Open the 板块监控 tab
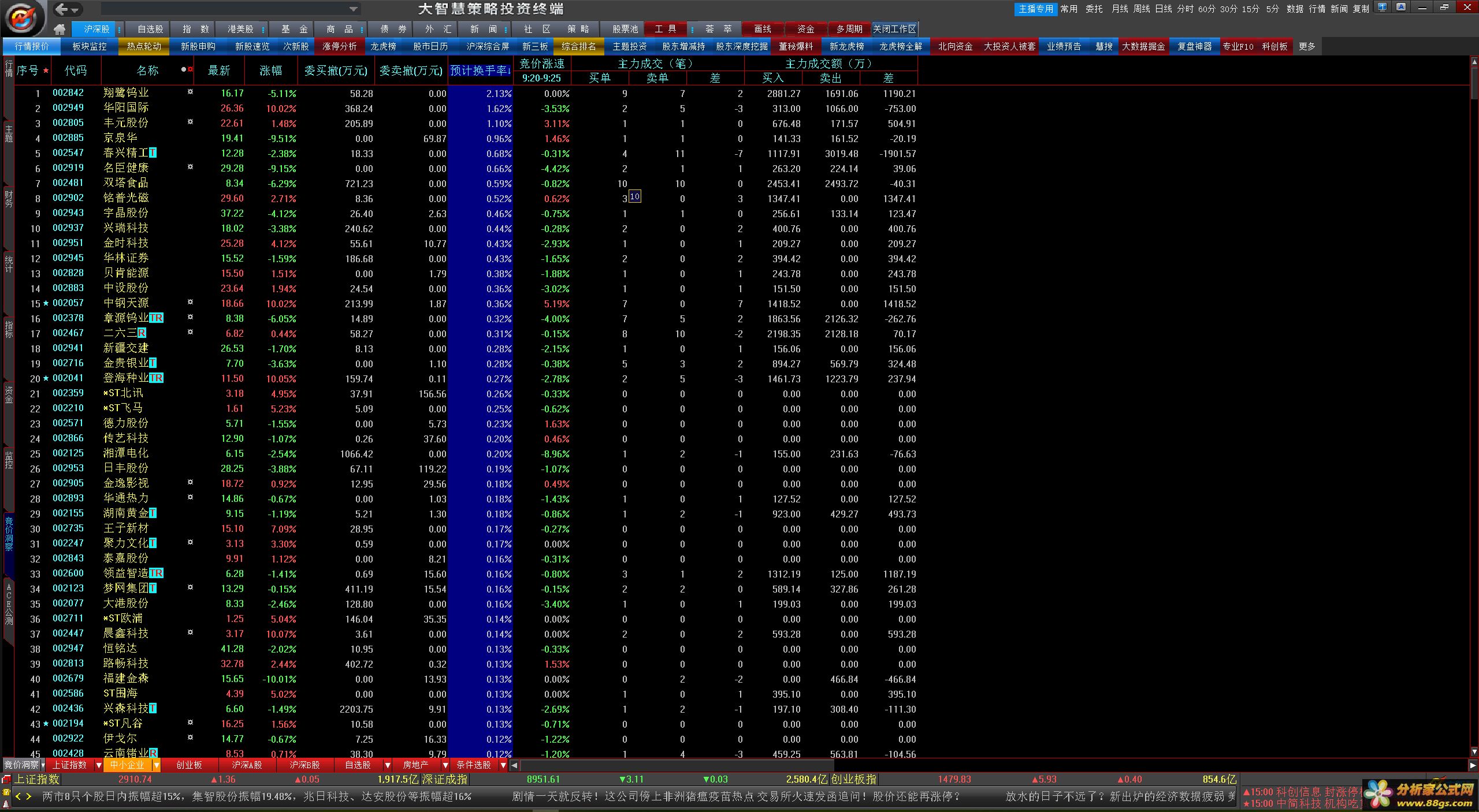 coord(90,46)
